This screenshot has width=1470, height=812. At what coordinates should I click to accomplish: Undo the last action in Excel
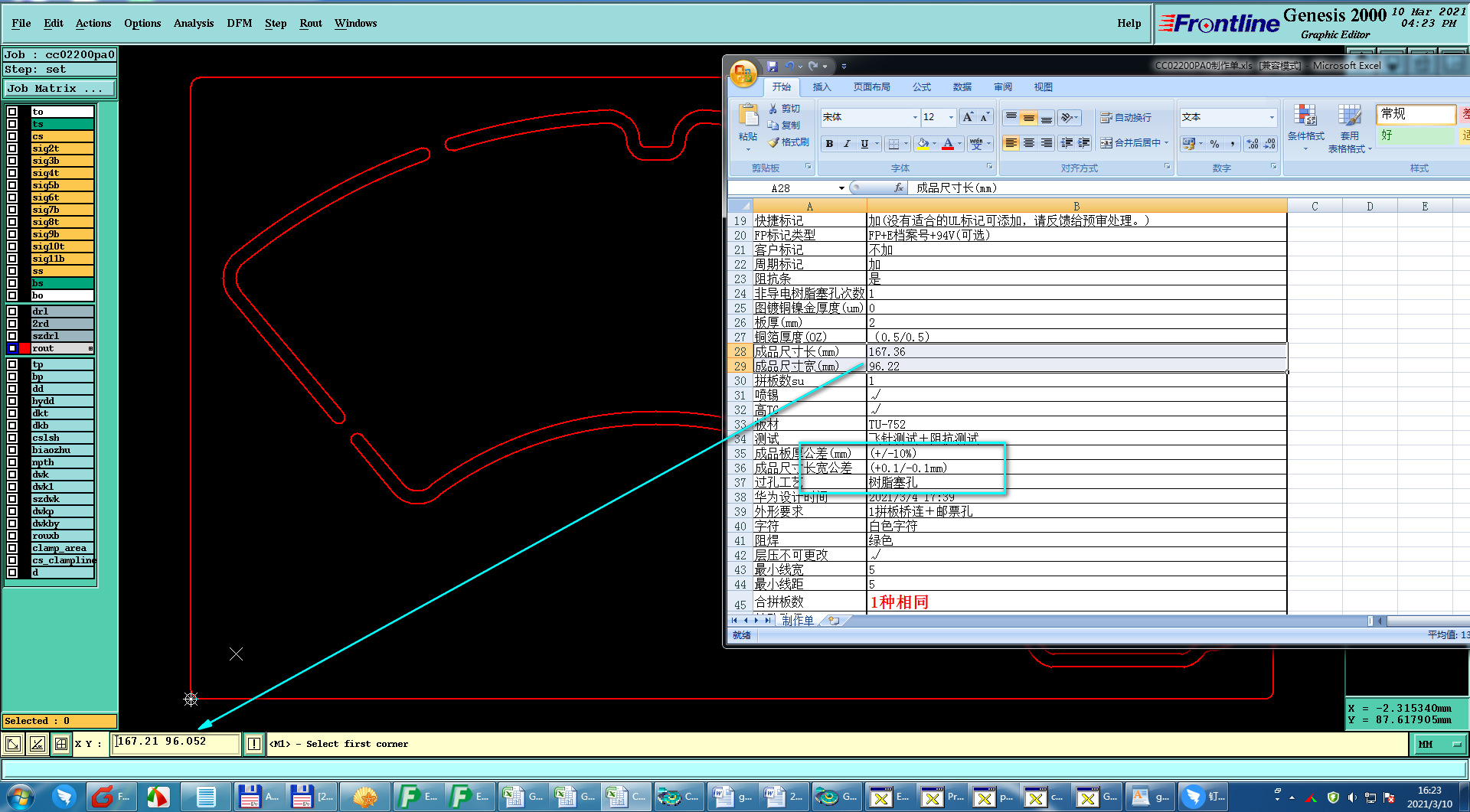tap(789, 67)
